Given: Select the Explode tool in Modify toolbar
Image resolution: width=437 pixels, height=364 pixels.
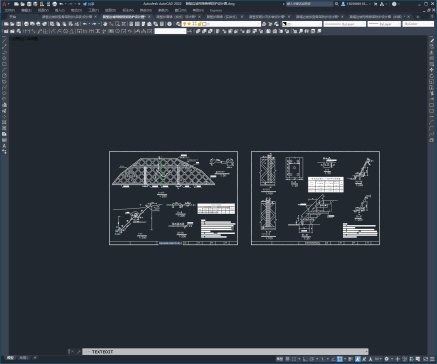Looking at the screenshot, I should tap(432, 140).
